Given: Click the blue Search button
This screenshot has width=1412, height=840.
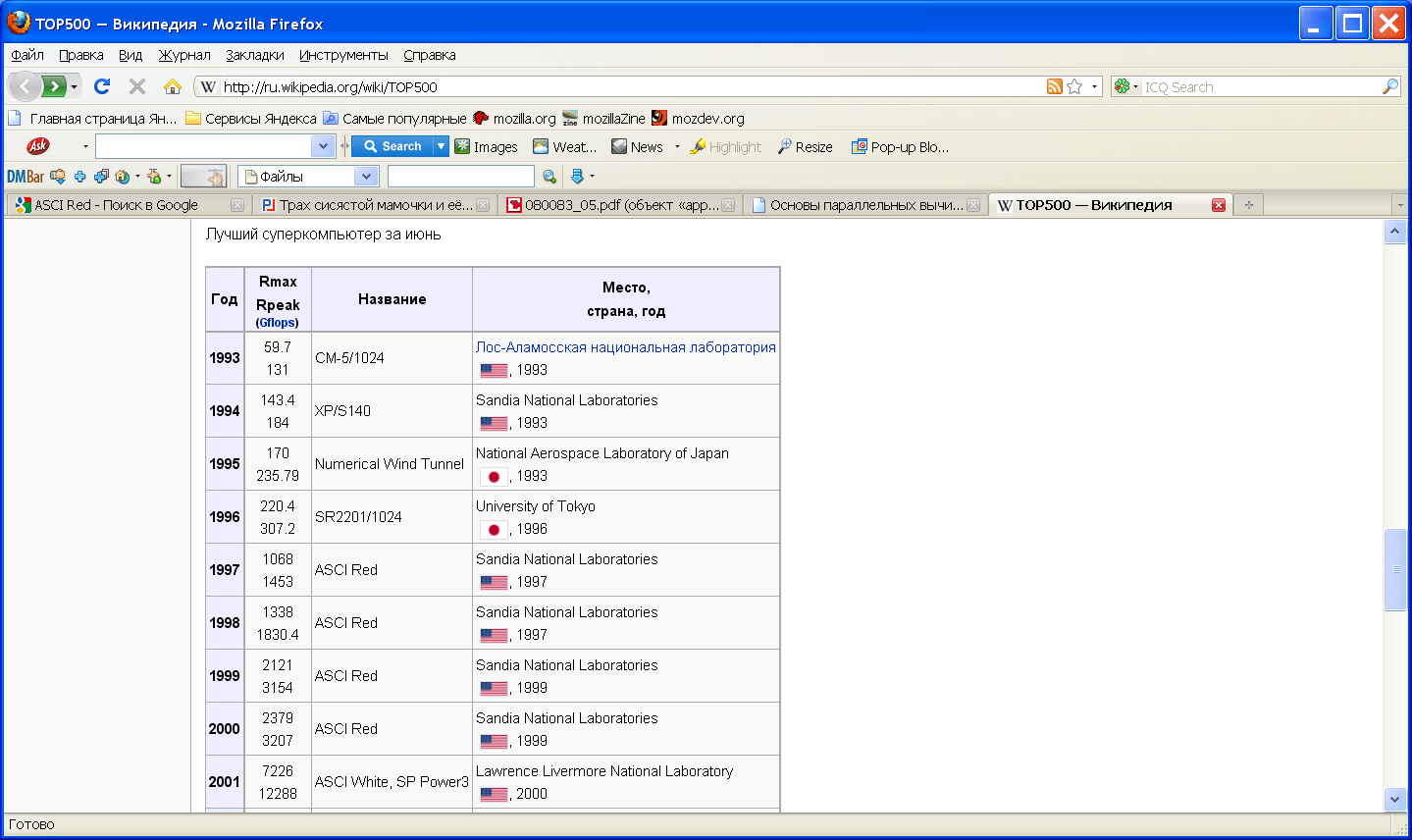Looking at the screenshot, I should [x=392, y=146].
